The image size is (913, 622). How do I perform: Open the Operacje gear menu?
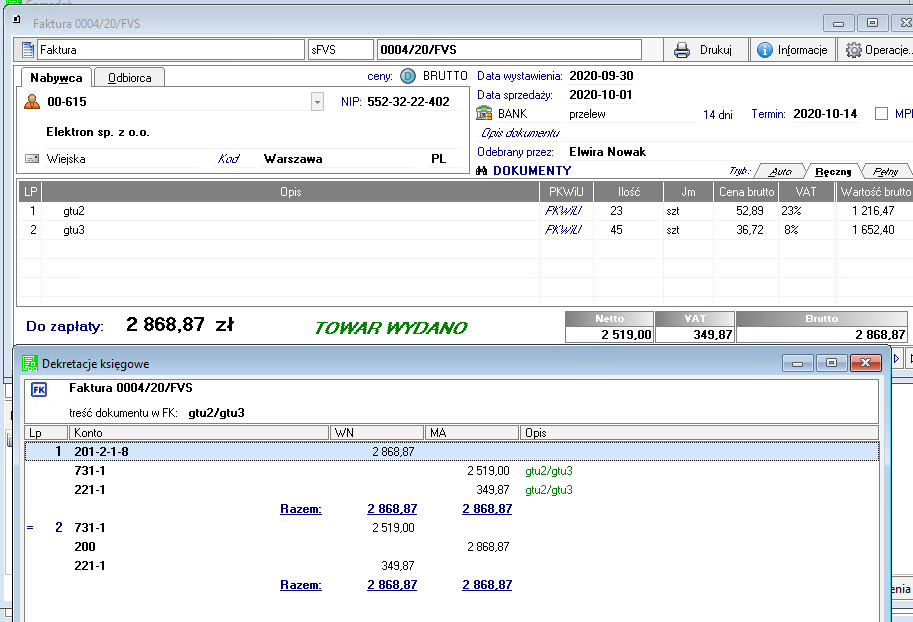[854, 50]
